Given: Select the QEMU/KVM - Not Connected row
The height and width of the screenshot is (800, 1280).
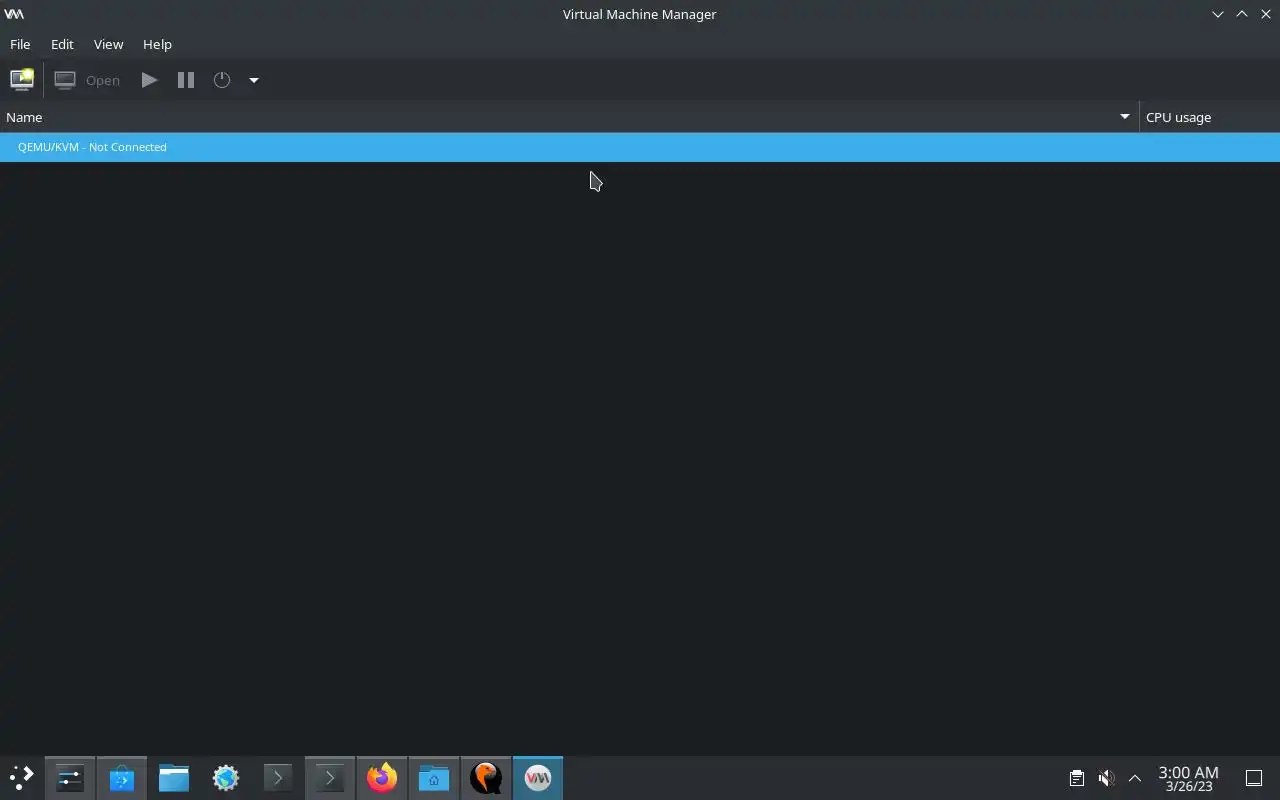Looking at the screenshot, I should [x=640, y=147].
